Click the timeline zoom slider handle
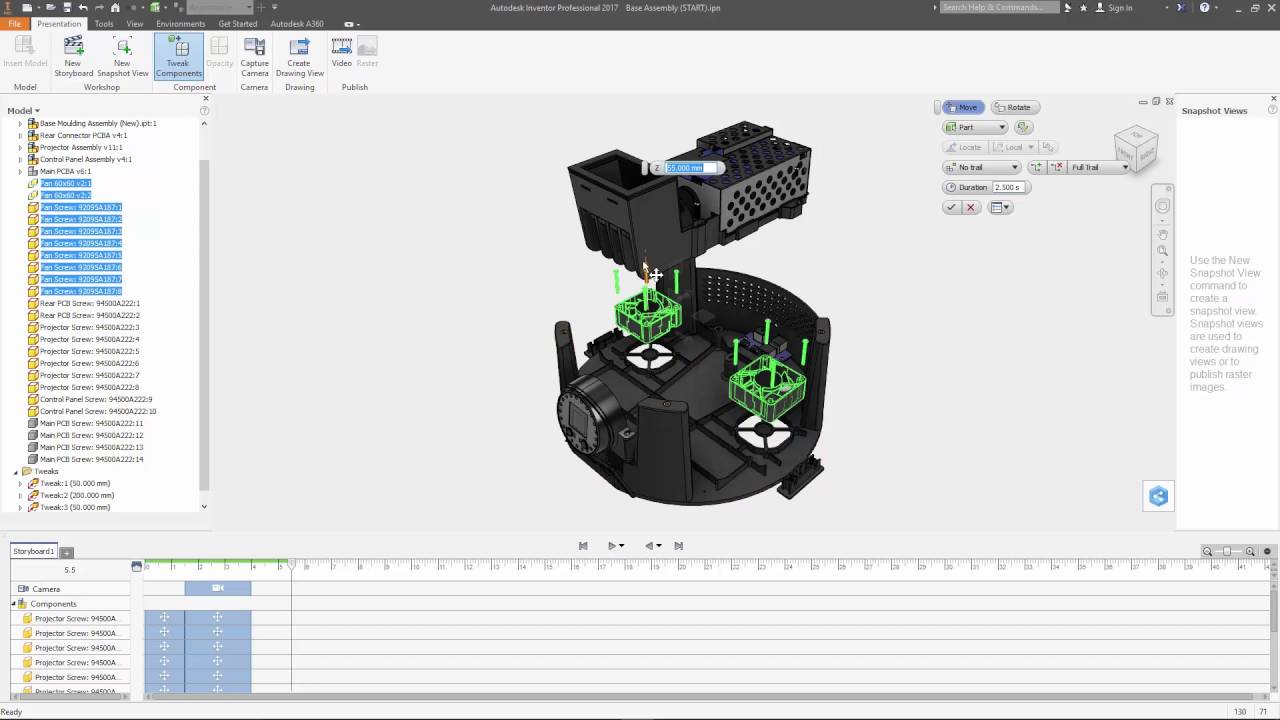Image resolution: width=1280 pixels, height=720 pixels. (1228, 552)
